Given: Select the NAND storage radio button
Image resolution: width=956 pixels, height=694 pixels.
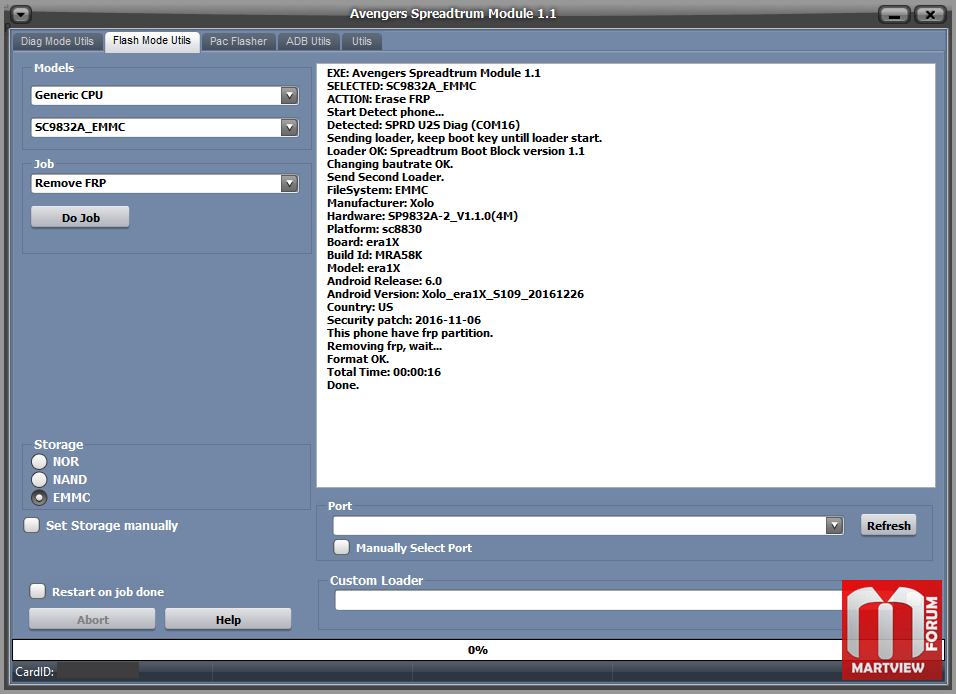Looking at the screenshot, I should (39, 479).
